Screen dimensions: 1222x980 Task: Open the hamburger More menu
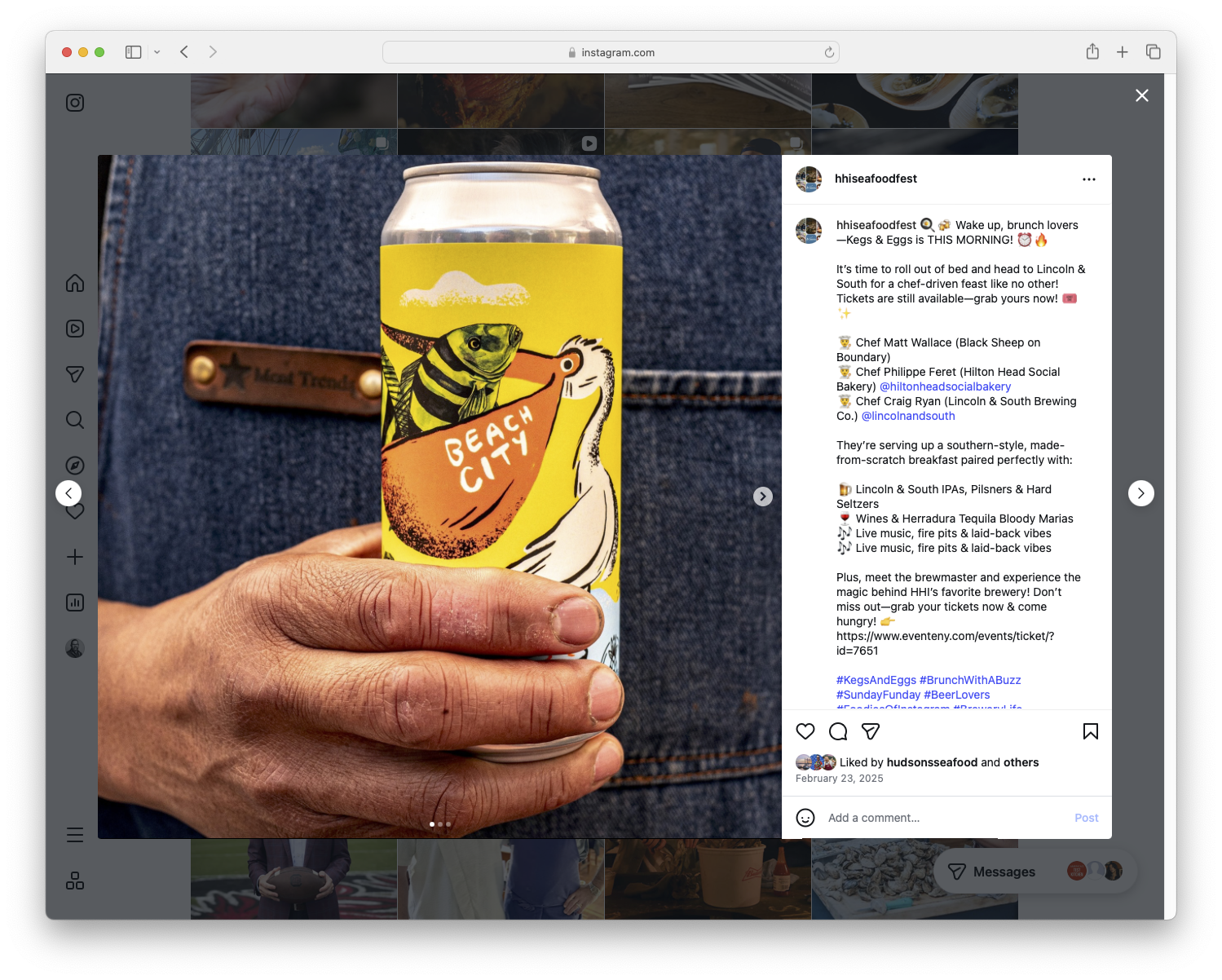[74, 834]
